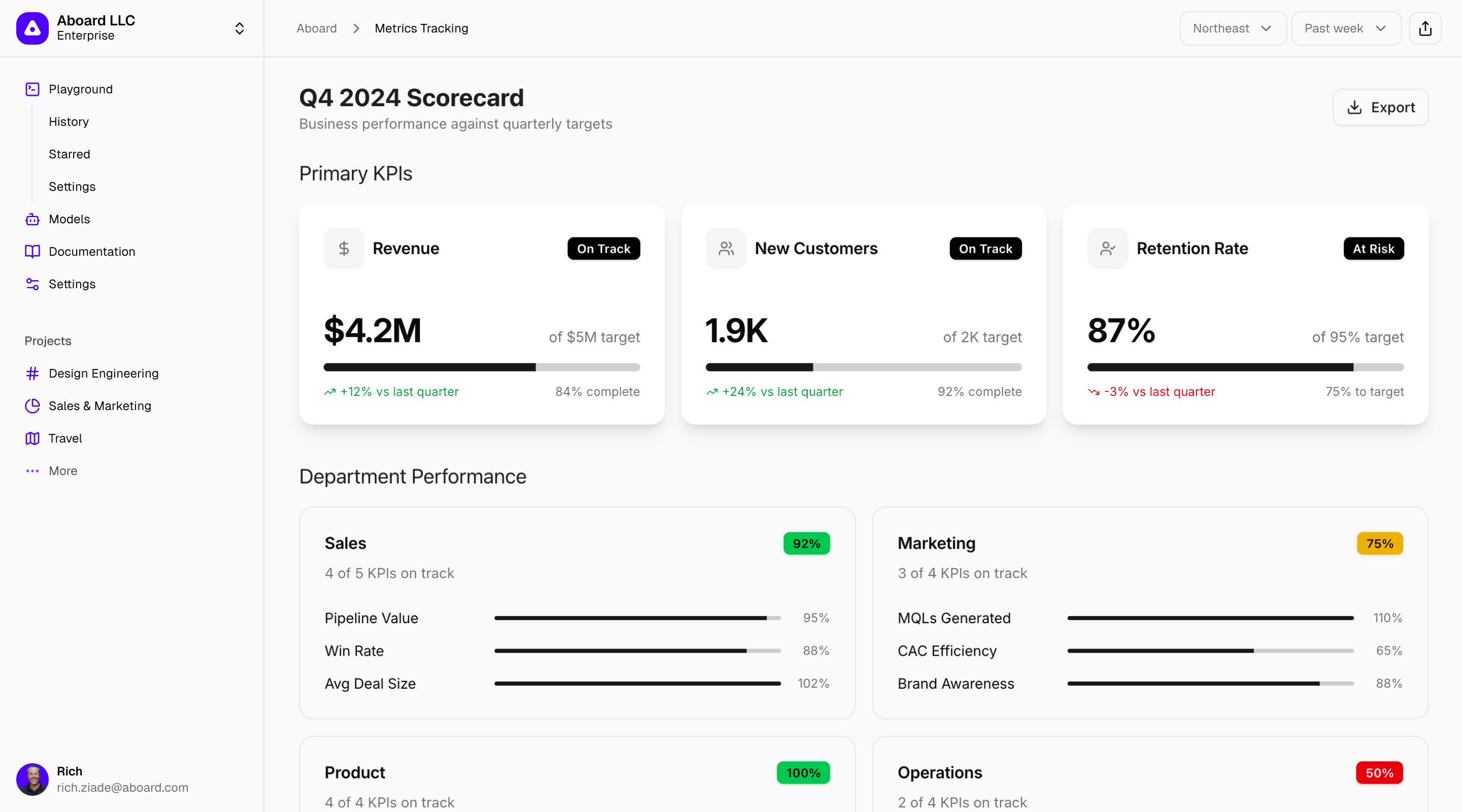Click the Revenue progress bar
The image size is (1462, 812).
pyautogui.click(x=481, y=367)
